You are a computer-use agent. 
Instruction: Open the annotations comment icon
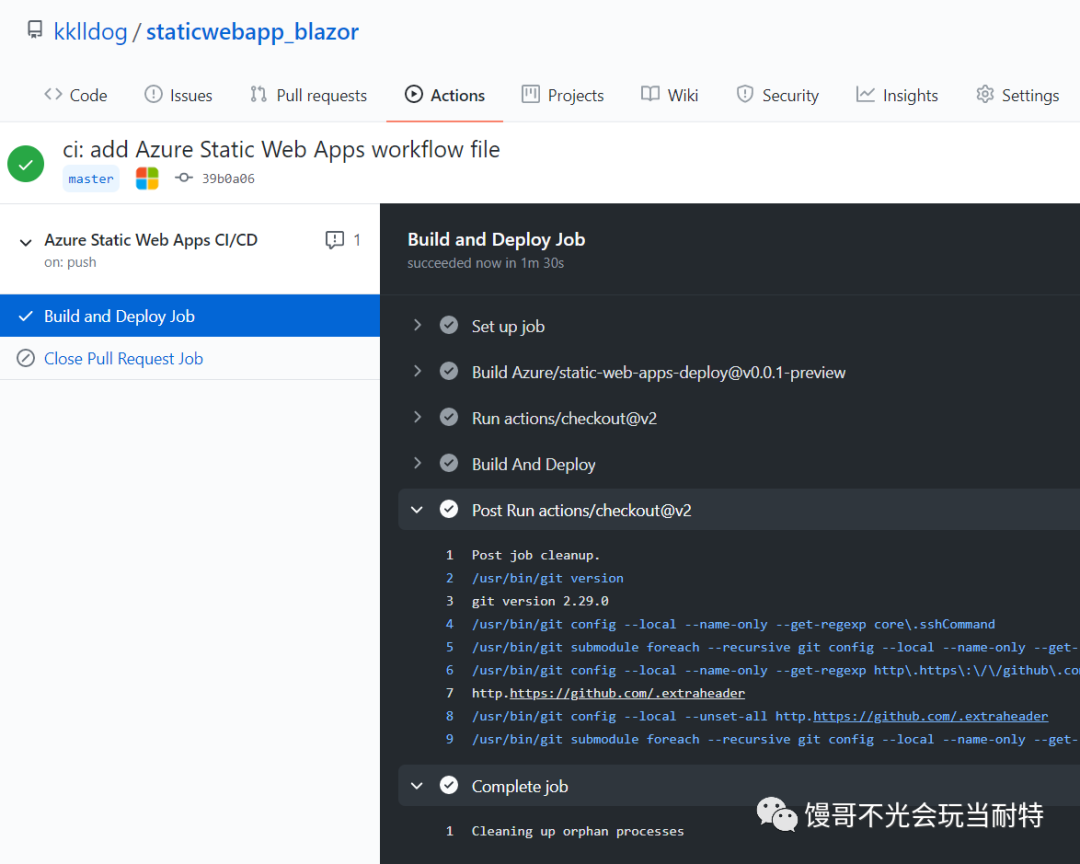335,240
